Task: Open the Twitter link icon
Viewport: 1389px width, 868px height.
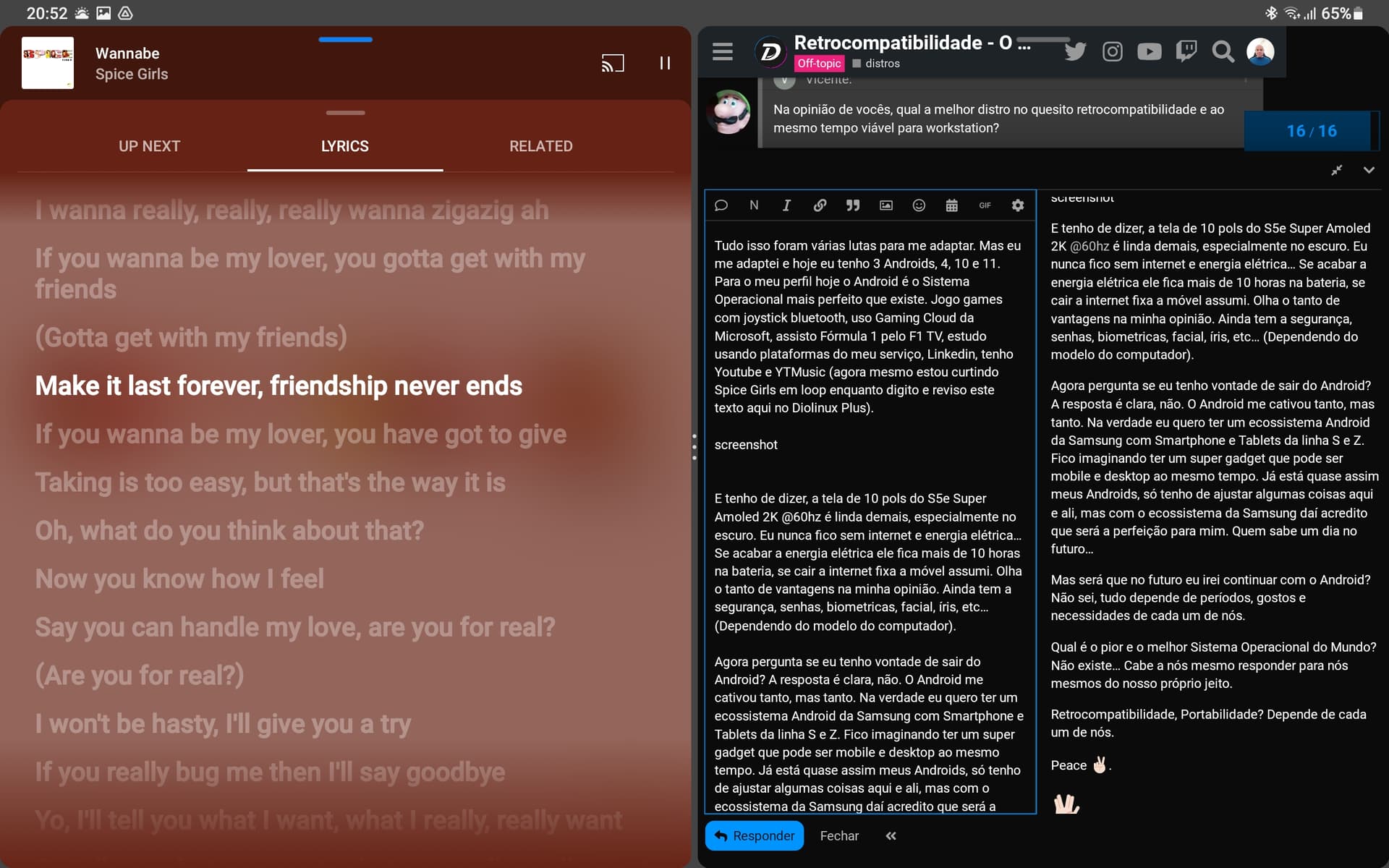Action: pyautogui.click(x=1075, y=51)
